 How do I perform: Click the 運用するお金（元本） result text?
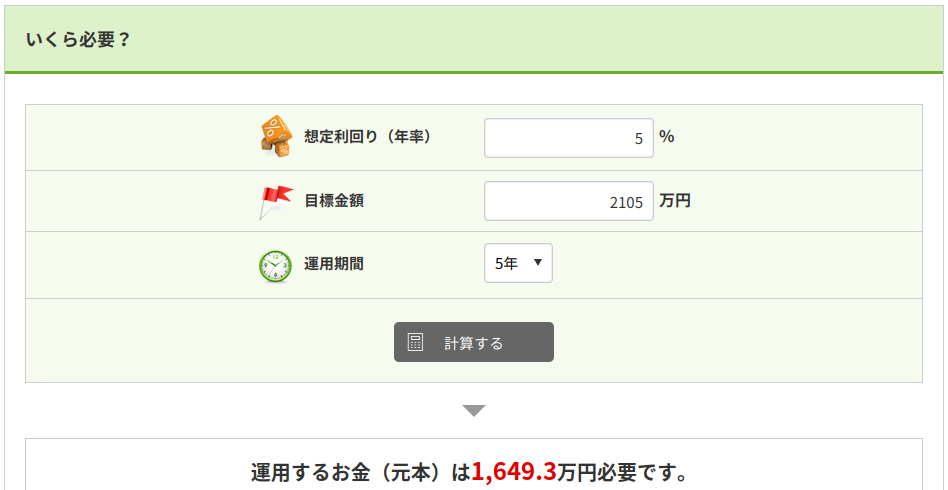351,473
